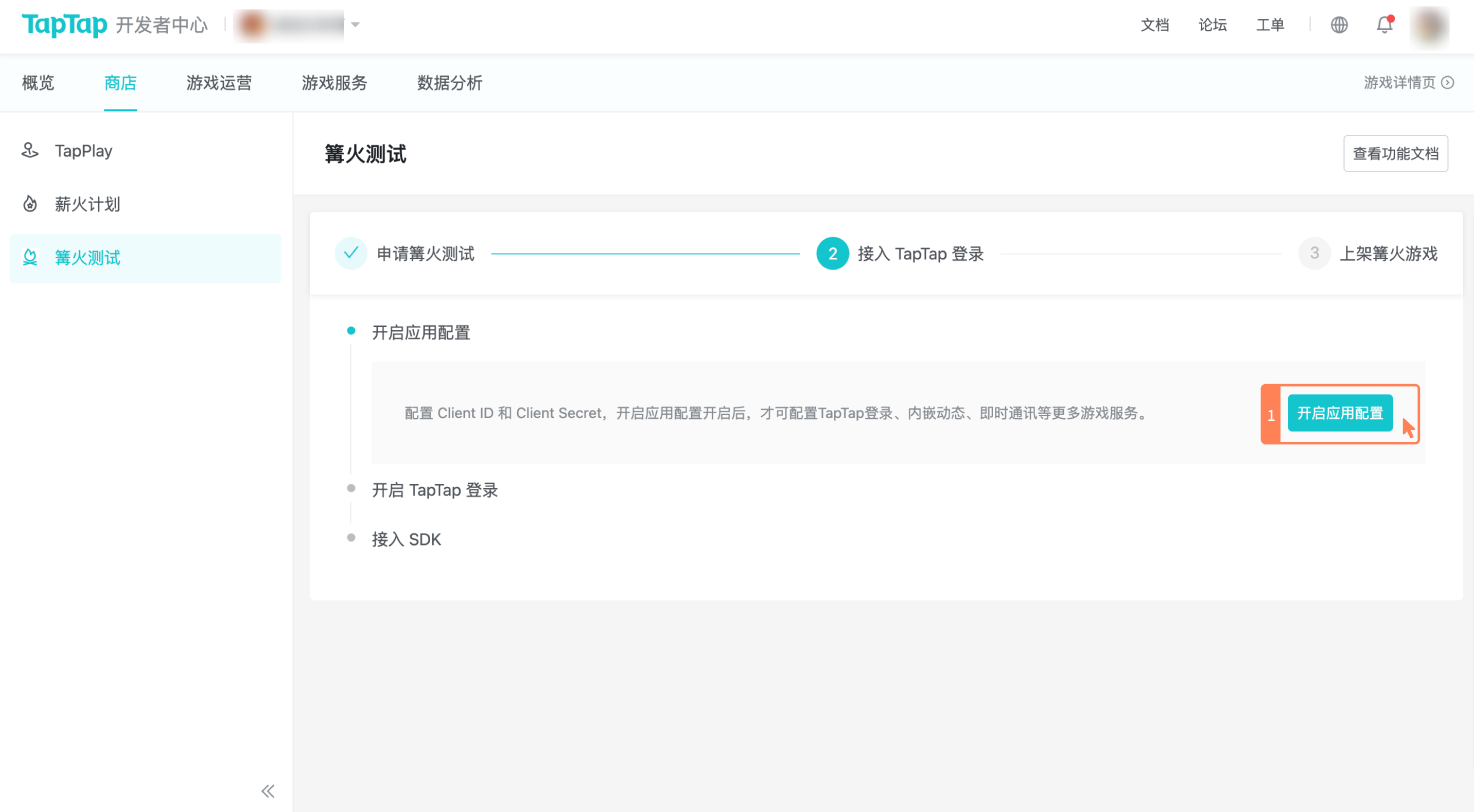Click the step 2 number circle
This screenshot has width=1474, height=812.
(x=832, y=254)
